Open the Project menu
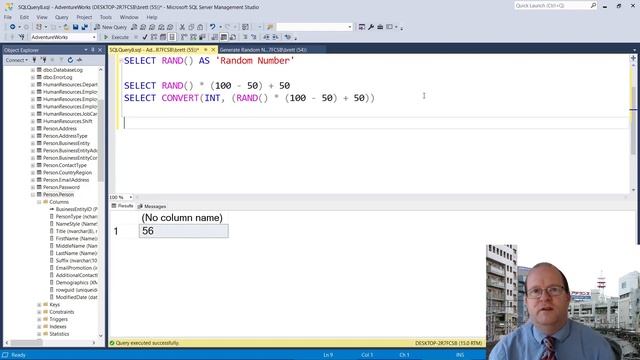Viewport: 640px width, 360px height. [x=84, y=17]
